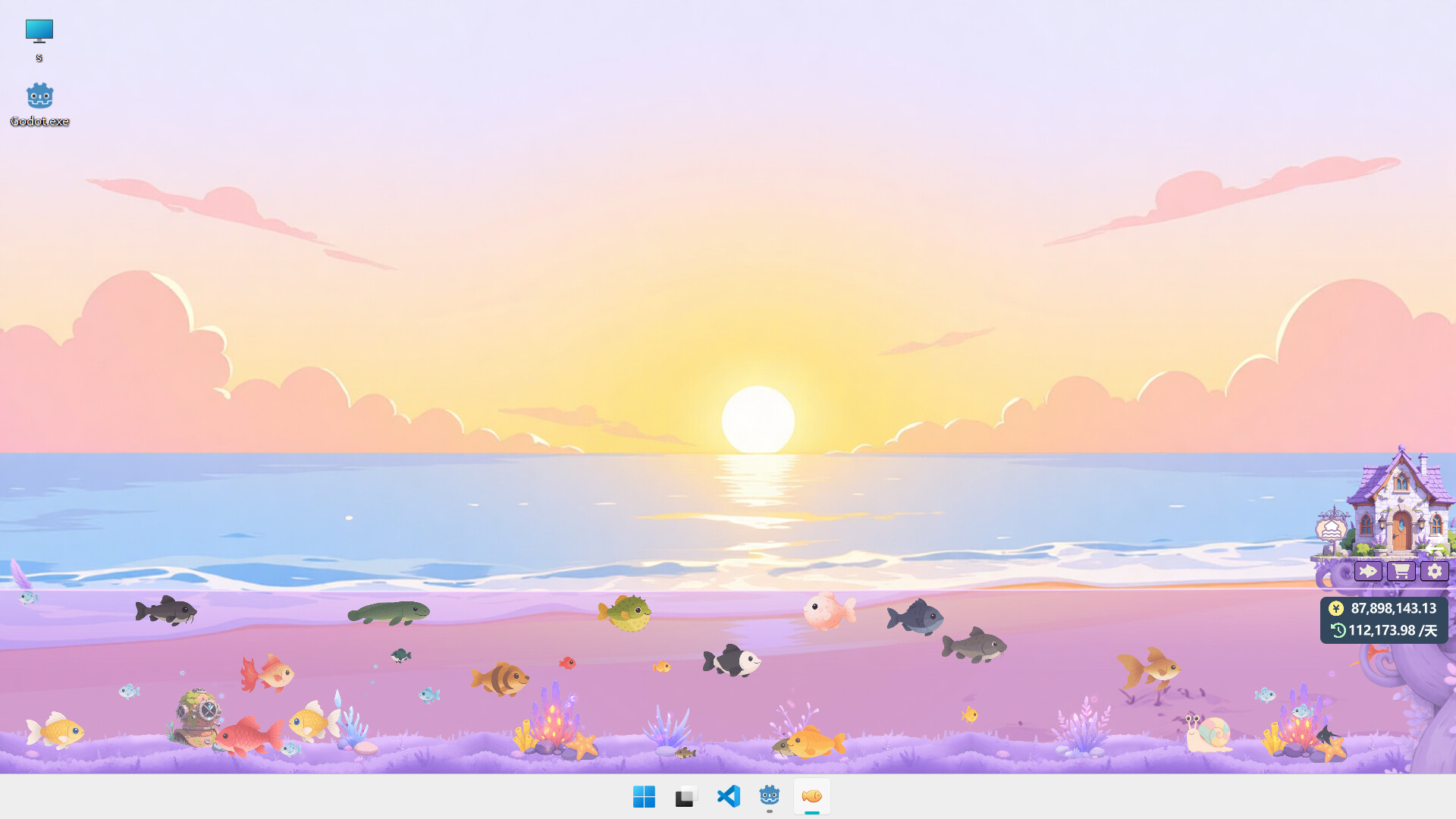Open Visual Studio Code from the taskbar
The width and height of the screenshot is (1456, 819).
[x=728, y=796]
